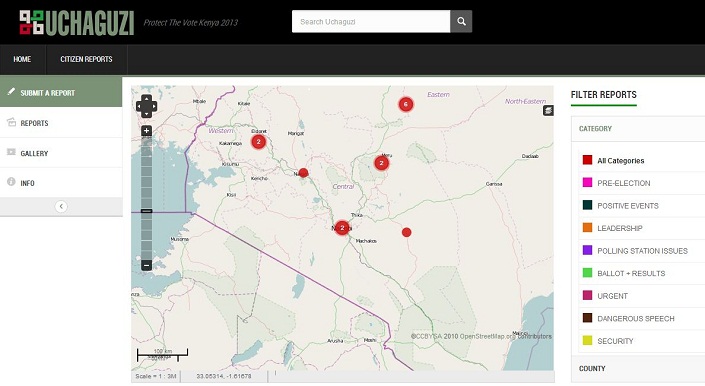Click the Reports folder icon
Screen dimensions: 705x386
[x=11, y=122]
